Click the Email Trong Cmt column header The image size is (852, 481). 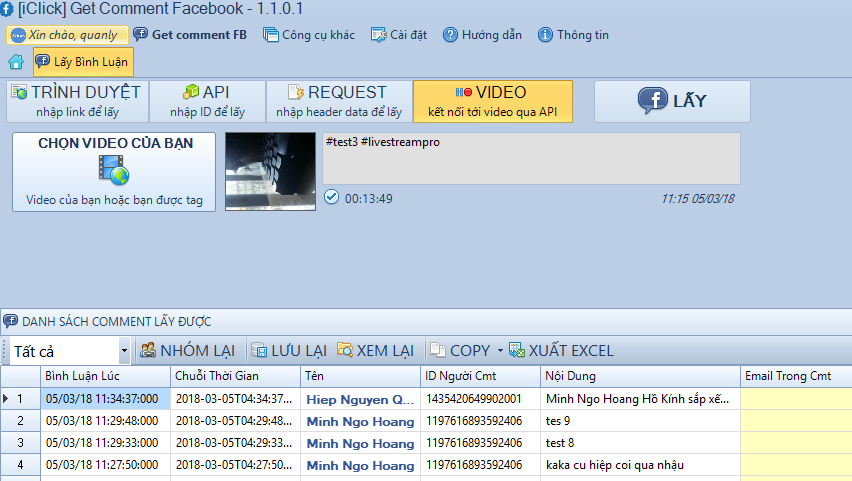pos(796,376)
